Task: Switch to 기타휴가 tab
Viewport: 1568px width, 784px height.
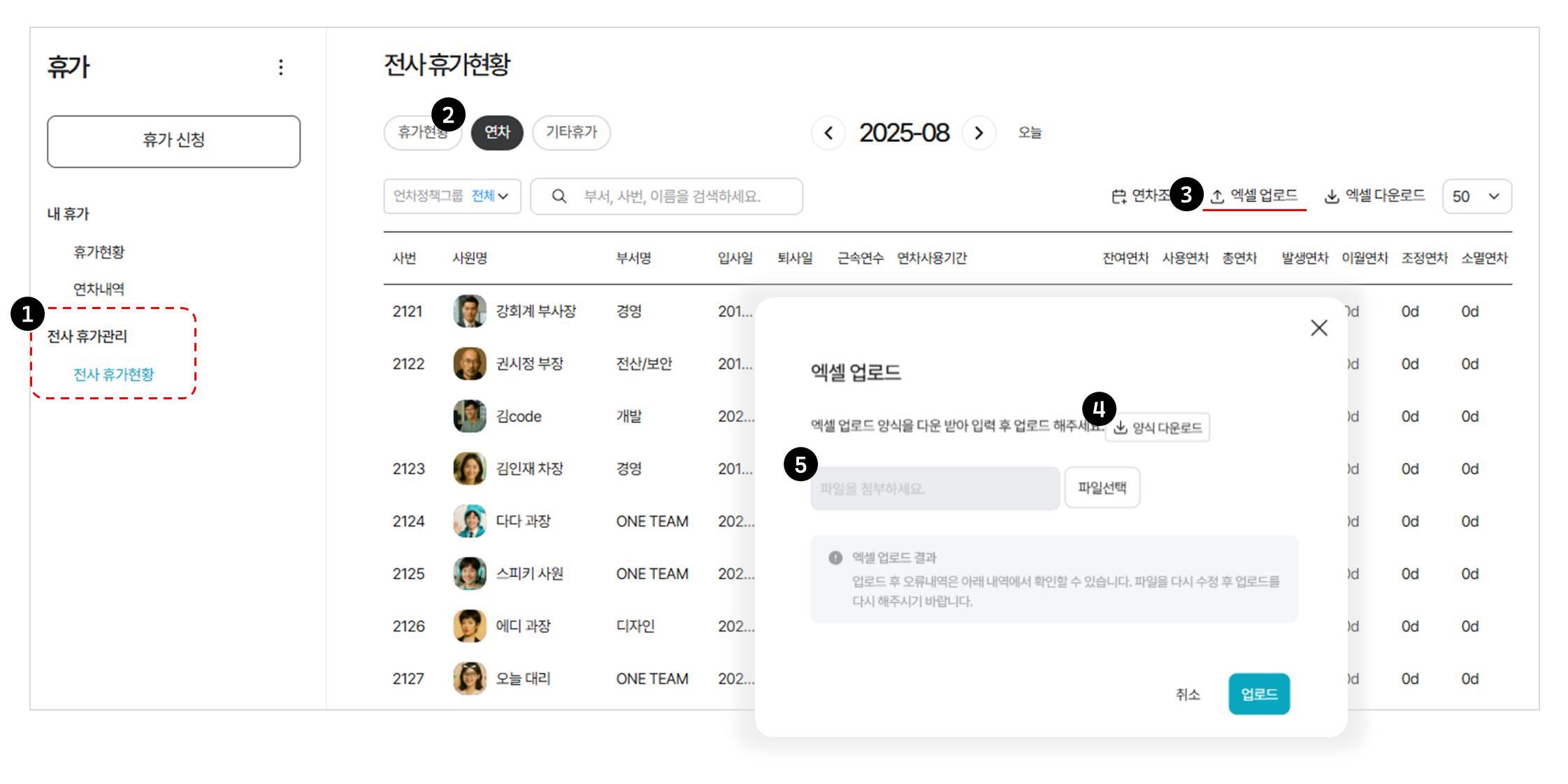Action: tap(571, 132)
